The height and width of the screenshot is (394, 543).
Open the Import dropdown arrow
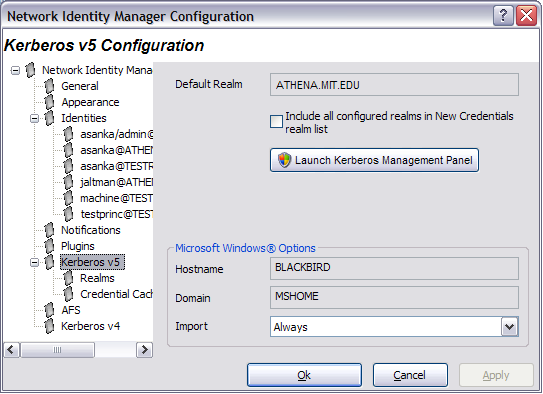509,326
